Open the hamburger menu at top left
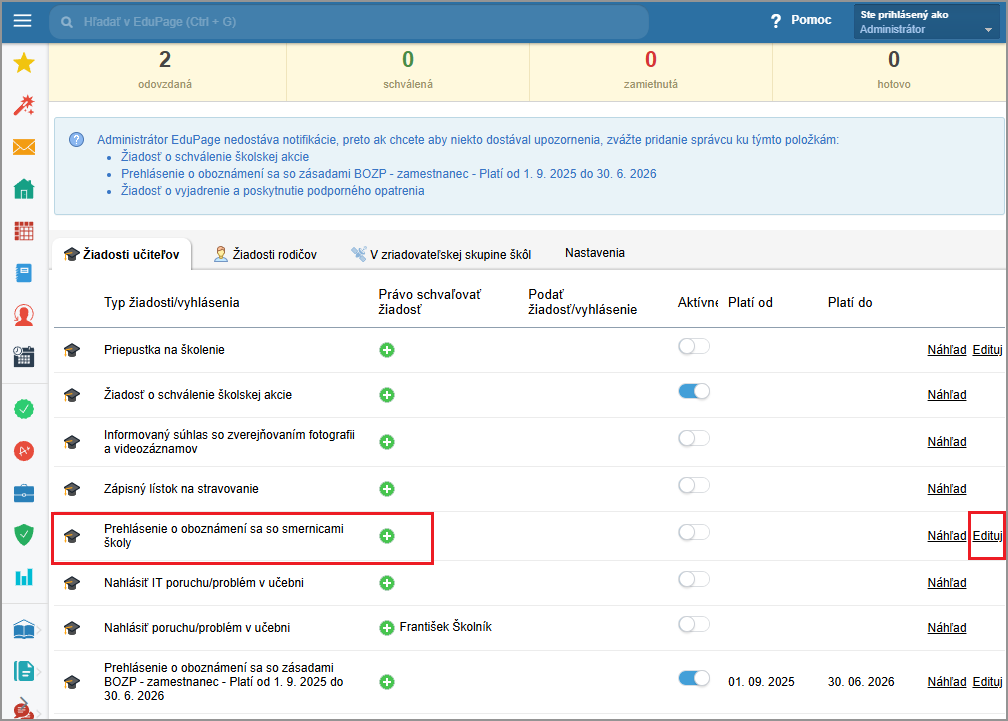Screen dimensions: 1008x721 22,21
